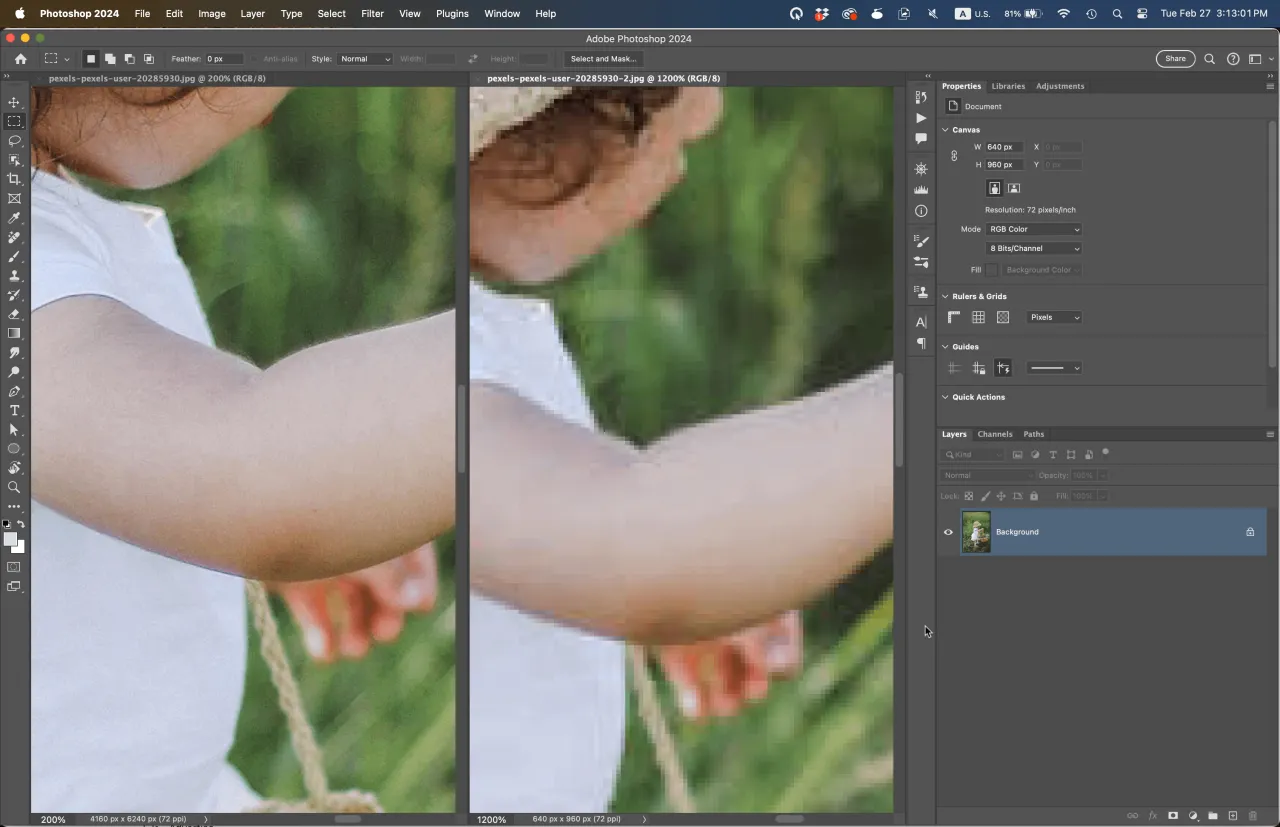Screen dimensions: 1280x827
Task: Select the Lasso tool
Action: 14,141
